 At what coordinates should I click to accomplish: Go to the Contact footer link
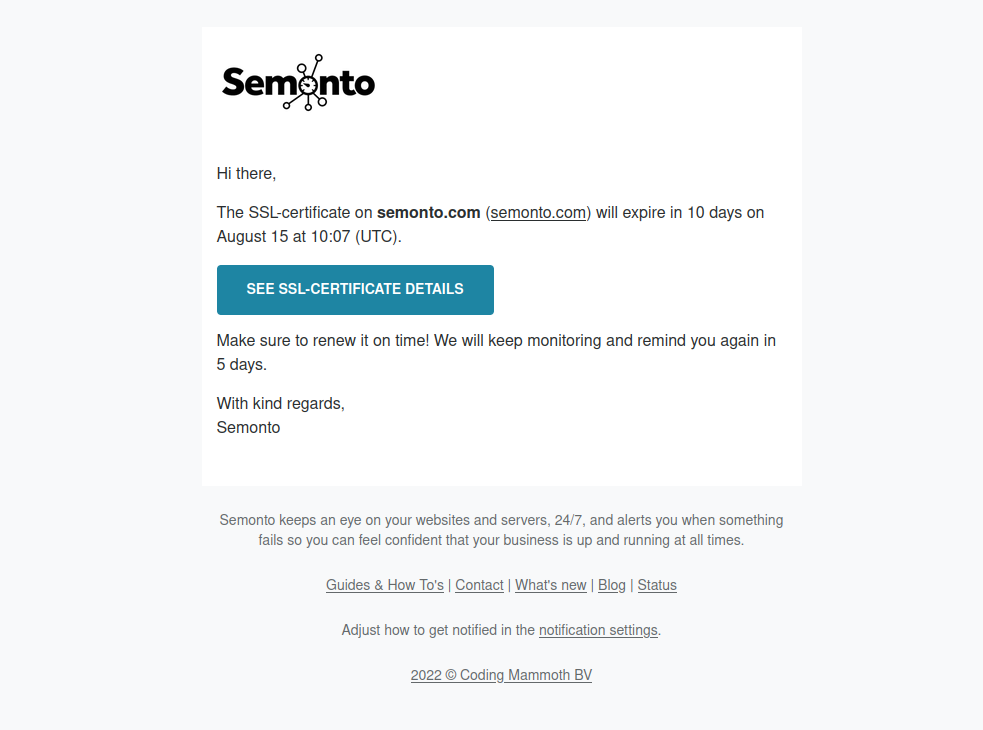tap(479, 585)
